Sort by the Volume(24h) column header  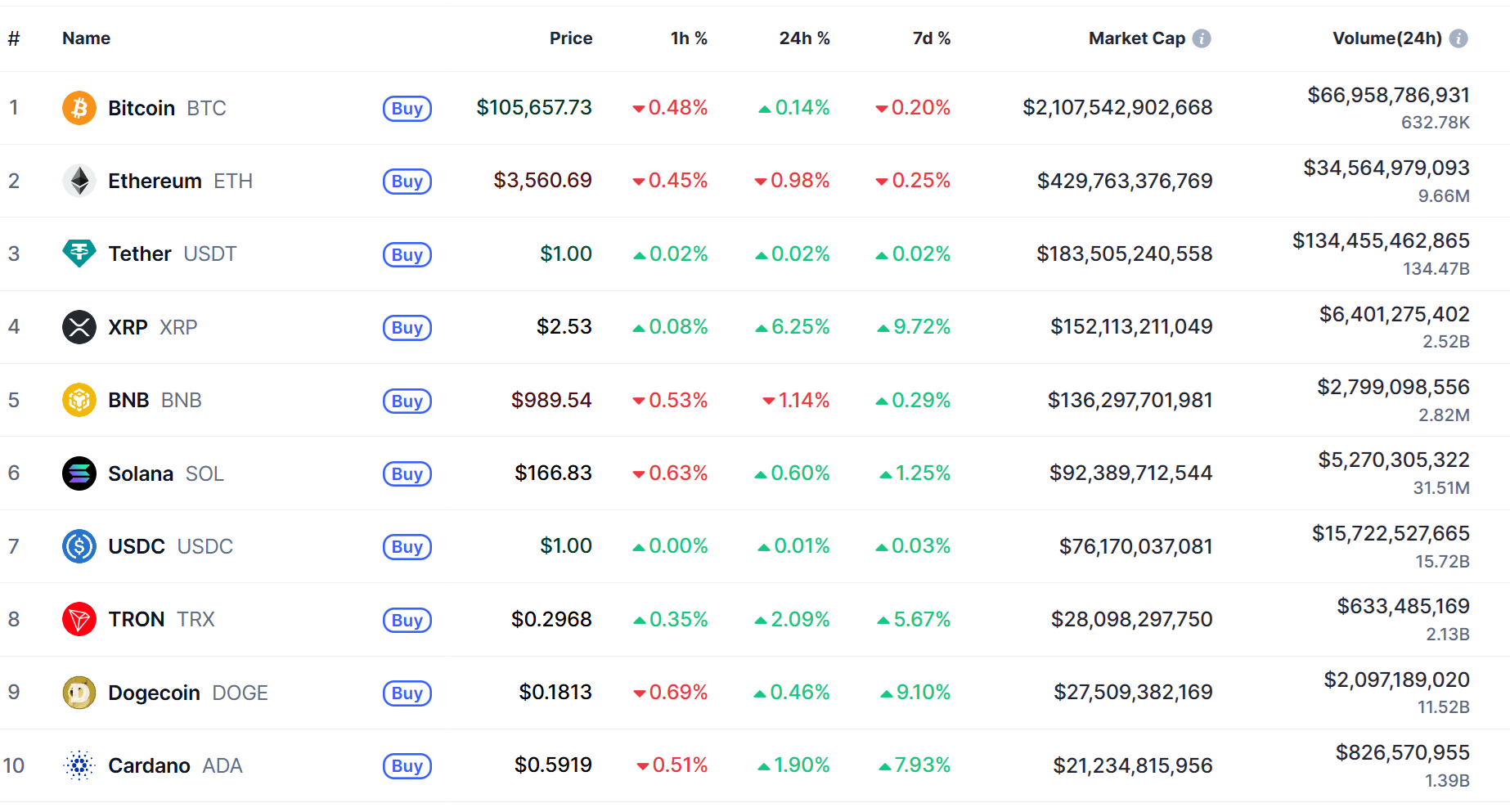tap(1387, 38)
